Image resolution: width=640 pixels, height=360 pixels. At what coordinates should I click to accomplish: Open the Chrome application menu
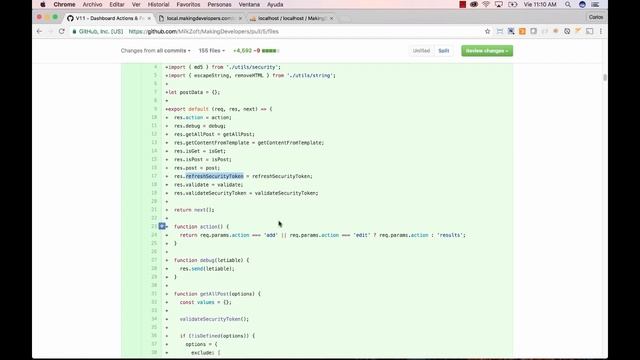[64, 4]
